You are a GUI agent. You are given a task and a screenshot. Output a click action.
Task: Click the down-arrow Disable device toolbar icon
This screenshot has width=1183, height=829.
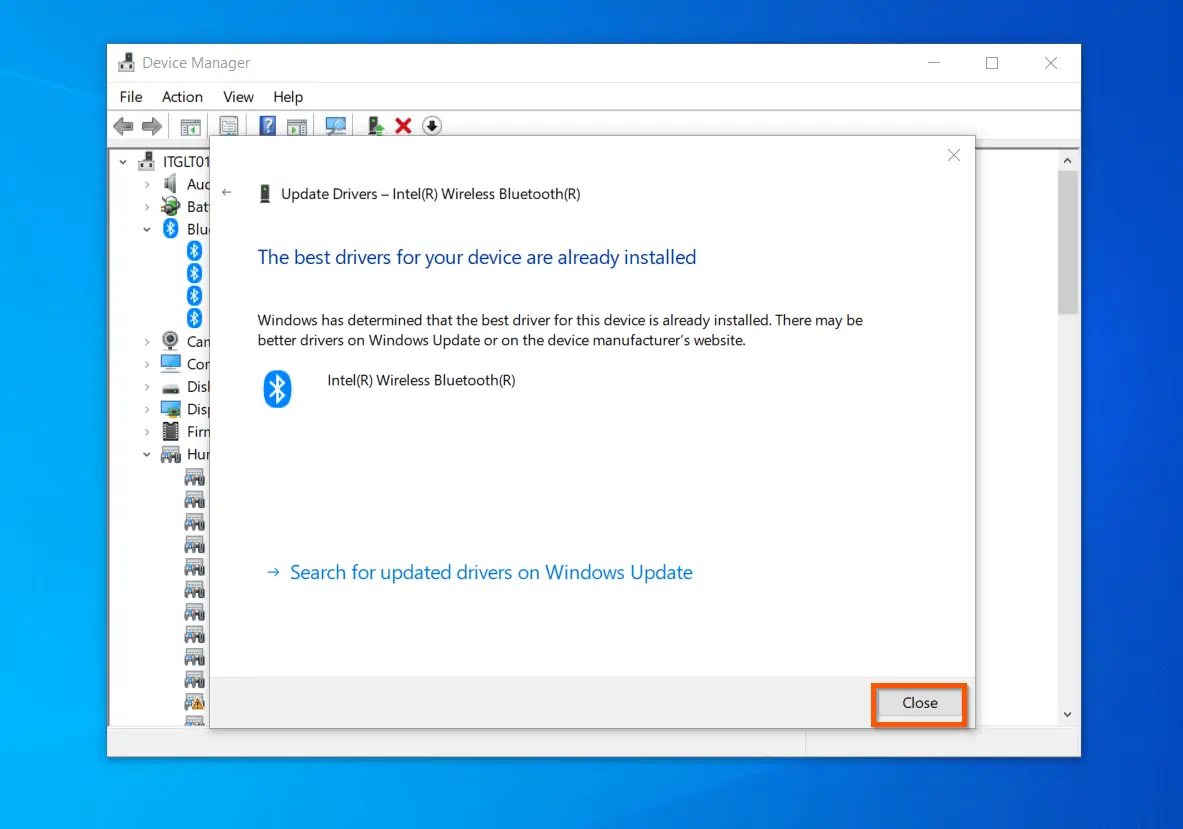[x=432, y=126]
